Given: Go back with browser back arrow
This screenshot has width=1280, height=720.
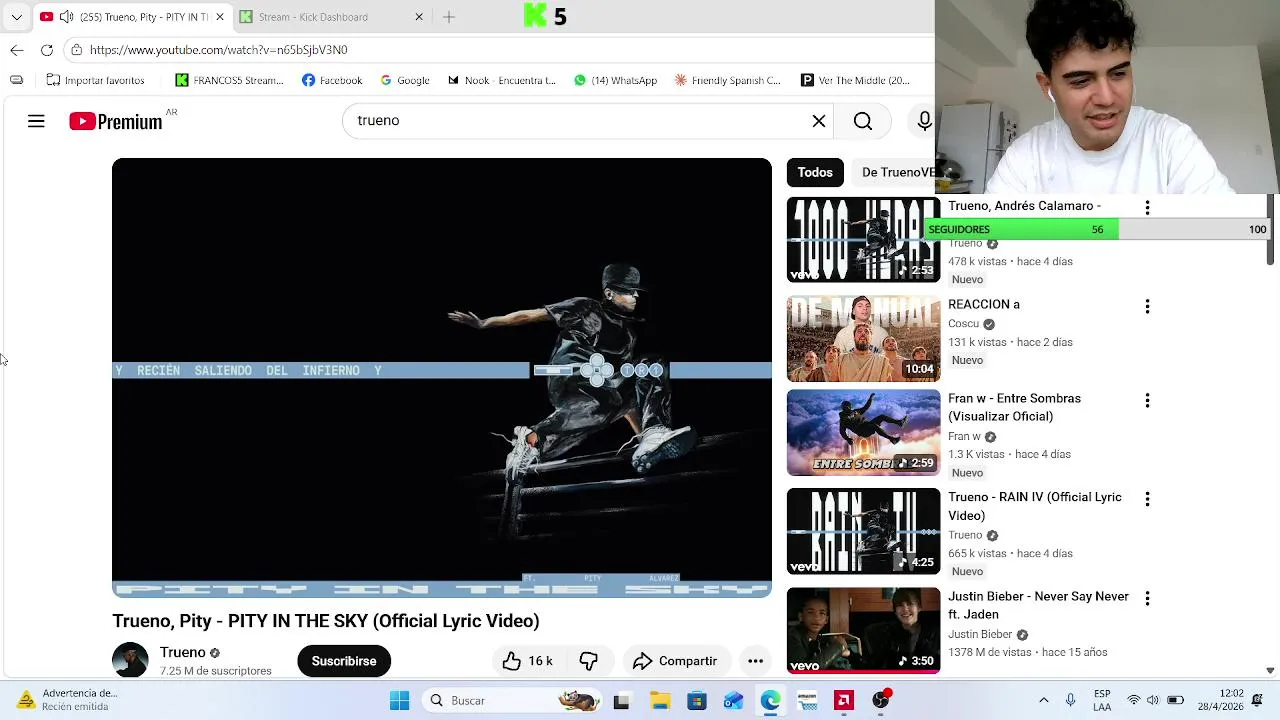Looking at the screenshot, I should click(x=17, y=50).
